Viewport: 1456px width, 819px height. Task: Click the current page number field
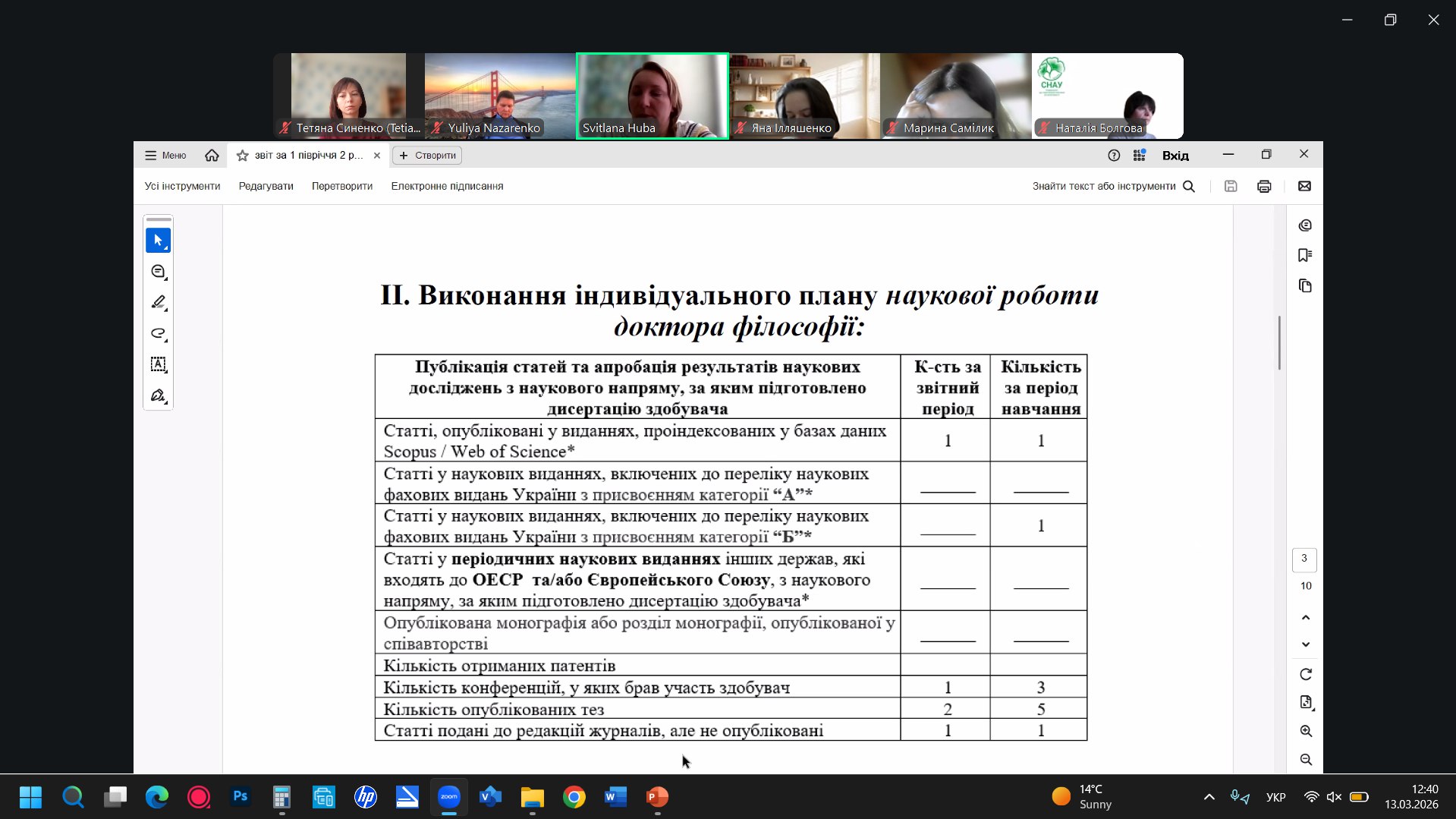point(1304,559)
